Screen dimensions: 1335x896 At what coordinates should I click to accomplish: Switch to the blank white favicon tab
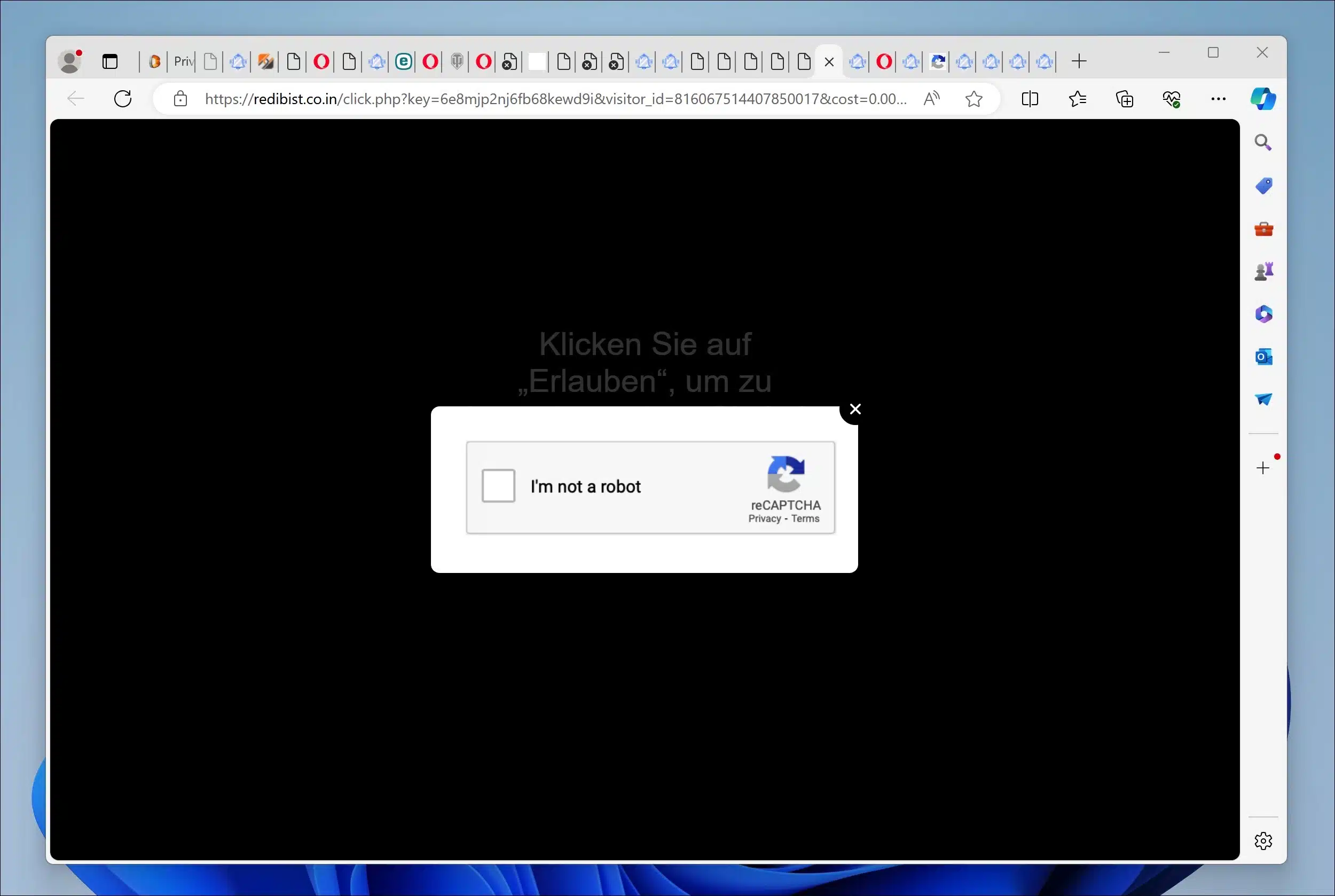[x=537, y=62]
